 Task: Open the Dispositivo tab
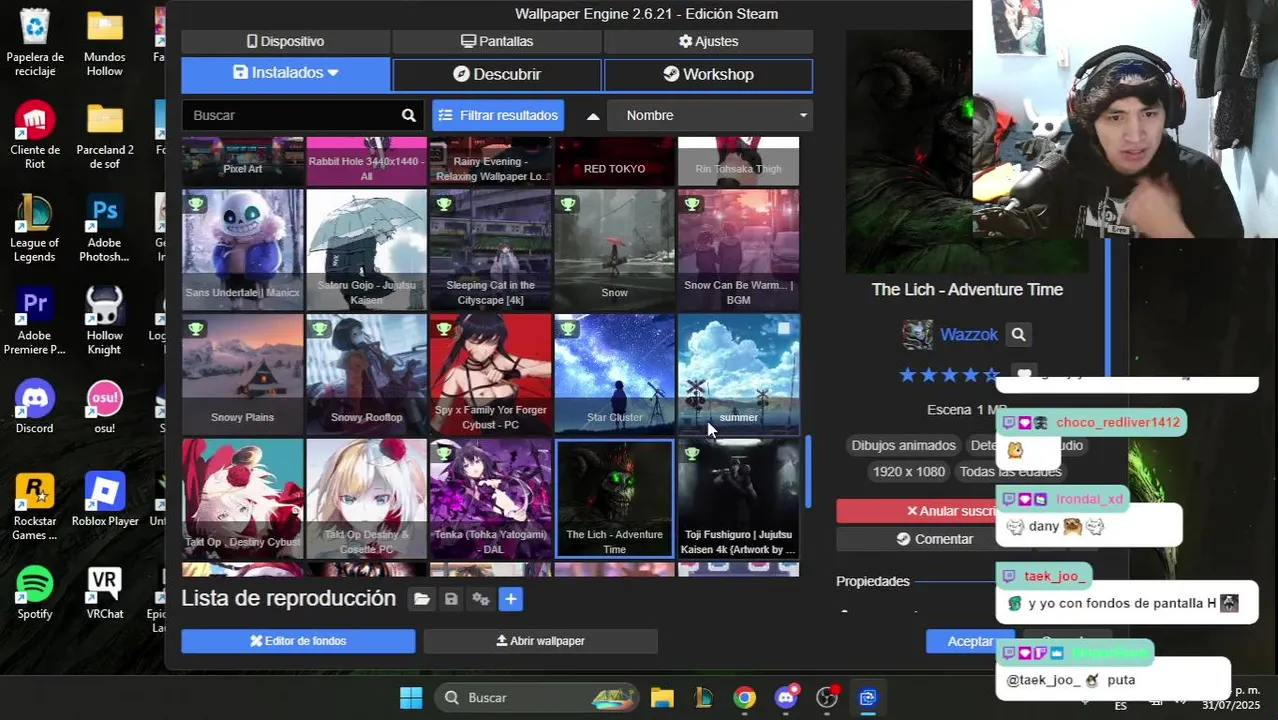click(286, 41)
